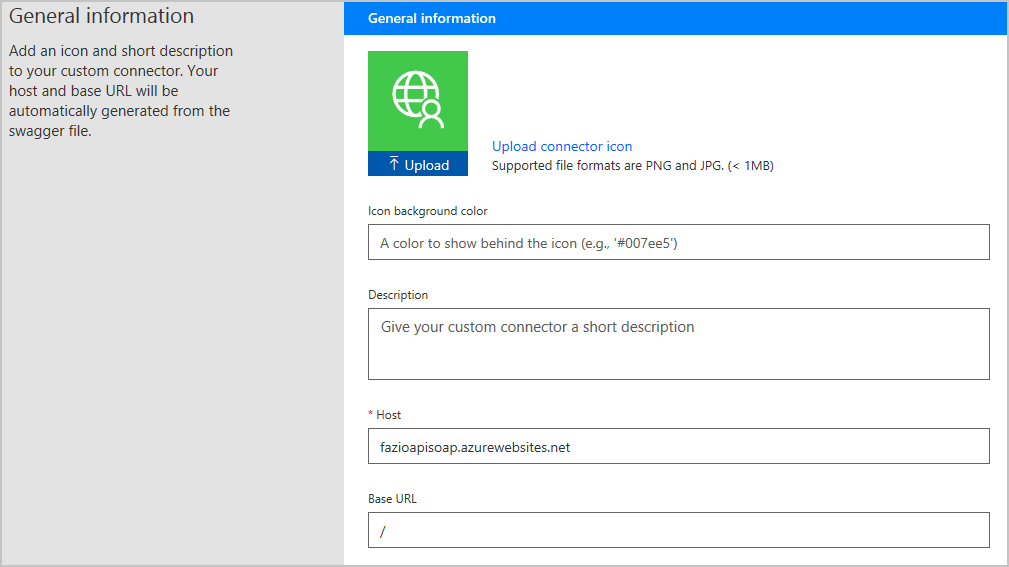The width and height of the screenshot is (1009, 567).
Task: Click the blue Upload button
Action: (418, 164)
